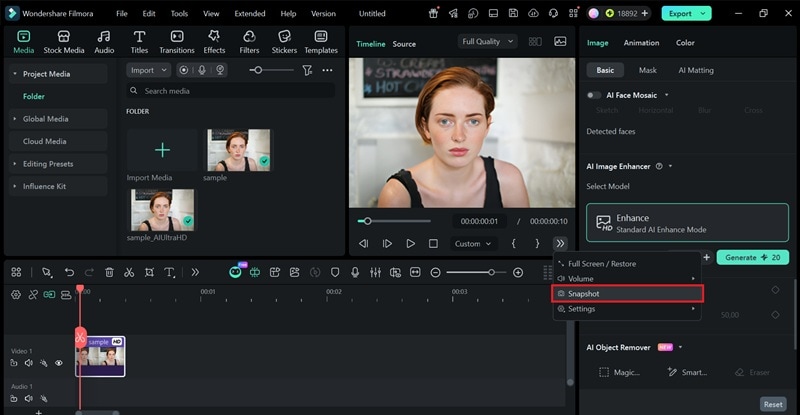Viewport: 800px width, 415px height.
Task: Click the preview progress slider
Action: point(394,221)
